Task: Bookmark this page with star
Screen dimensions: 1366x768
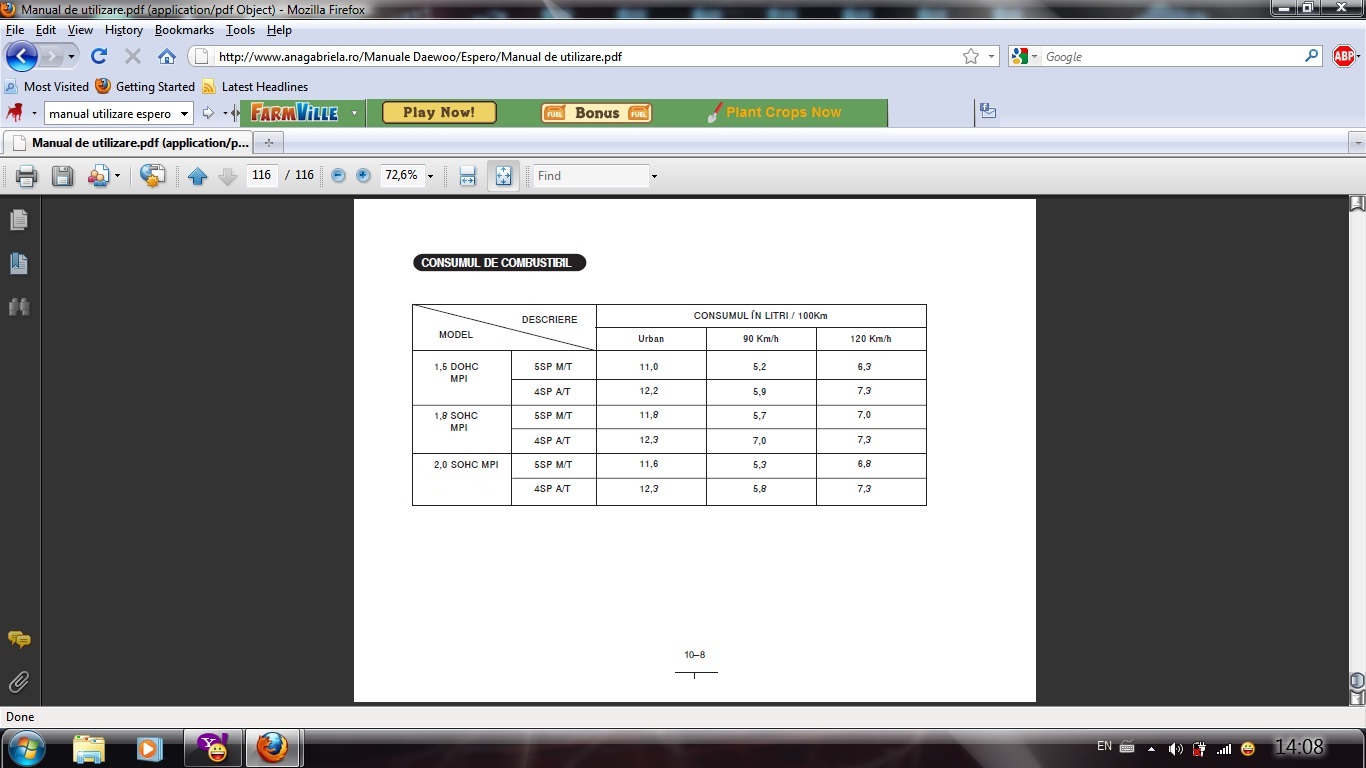Action: (x=970, y=57)
